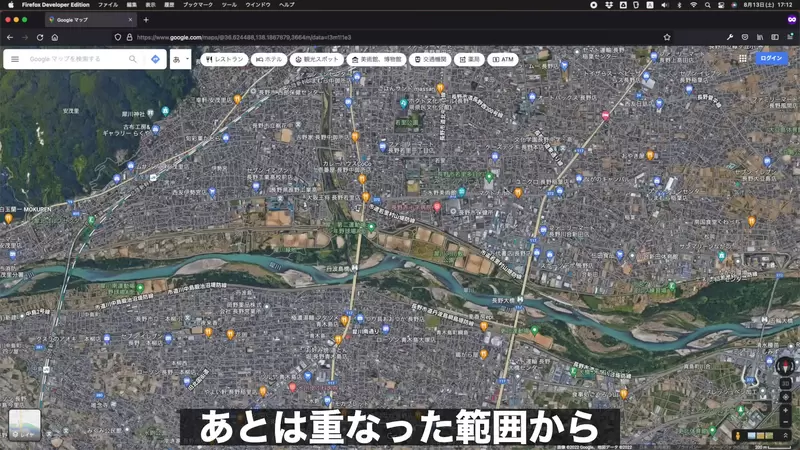The height and width of the screenshot is (450, 800).
Task: Open the Firefox application menu
Action: 790,37
